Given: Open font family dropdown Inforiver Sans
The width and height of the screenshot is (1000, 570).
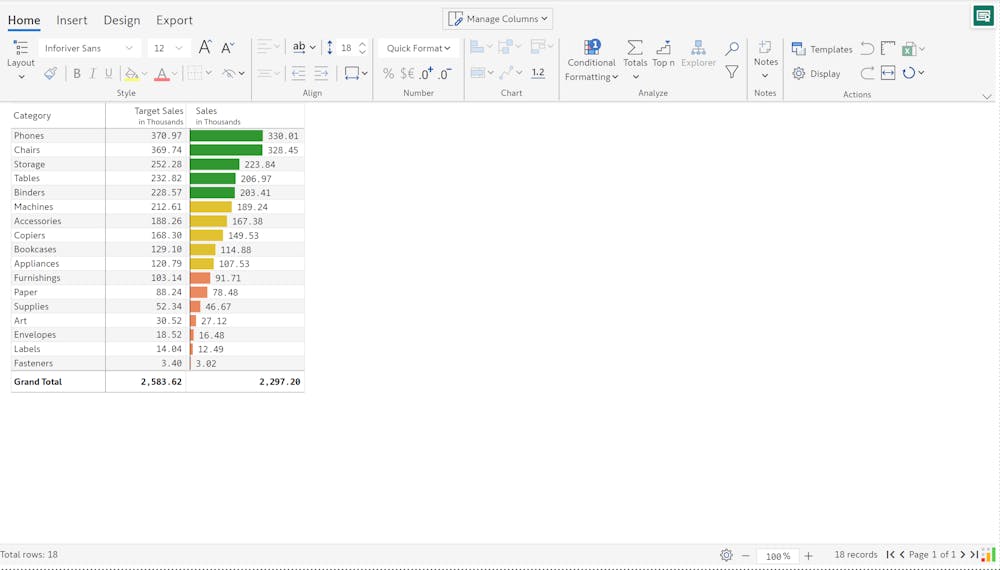Looking at the screenshot, I should pos(89,48).
